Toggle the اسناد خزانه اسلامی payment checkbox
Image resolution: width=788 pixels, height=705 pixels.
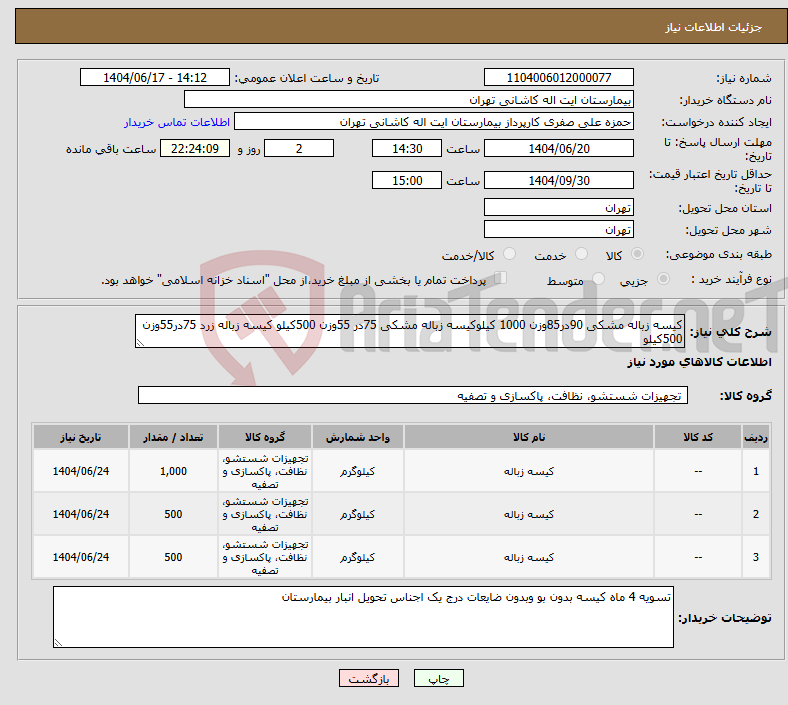pos(501,279)
